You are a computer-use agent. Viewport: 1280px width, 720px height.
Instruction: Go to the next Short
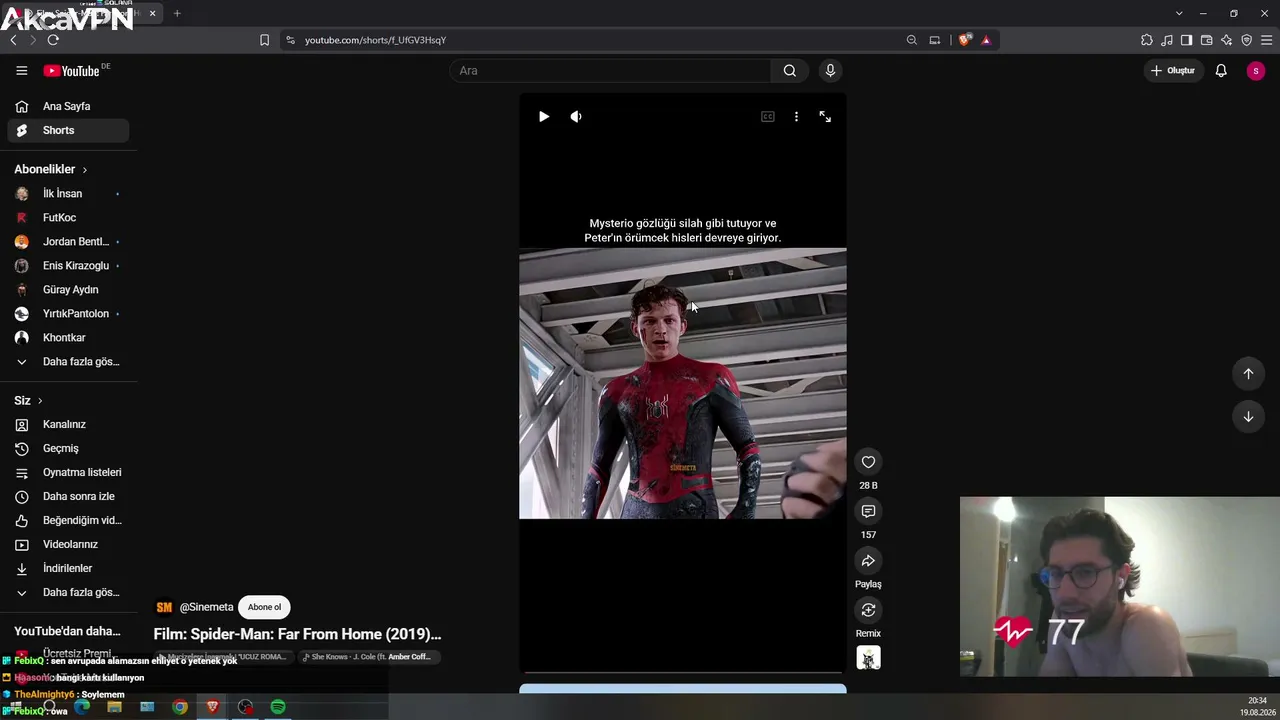tap(1248, 417)
